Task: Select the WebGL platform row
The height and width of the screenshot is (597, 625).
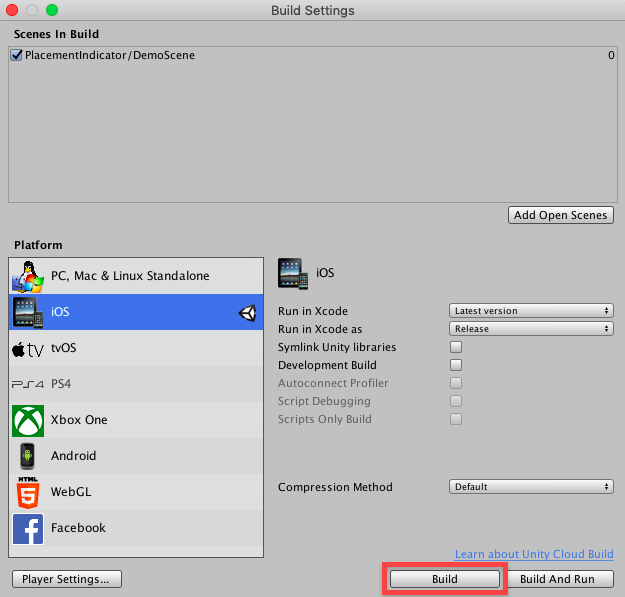Action: (136, 492)
